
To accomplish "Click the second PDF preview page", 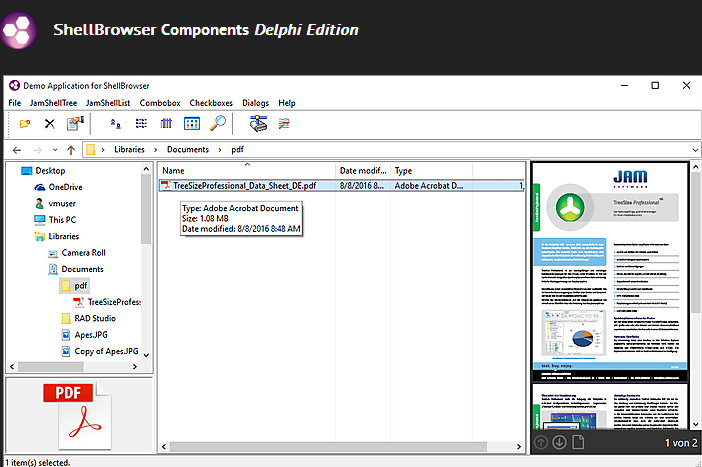I will 610,407.
